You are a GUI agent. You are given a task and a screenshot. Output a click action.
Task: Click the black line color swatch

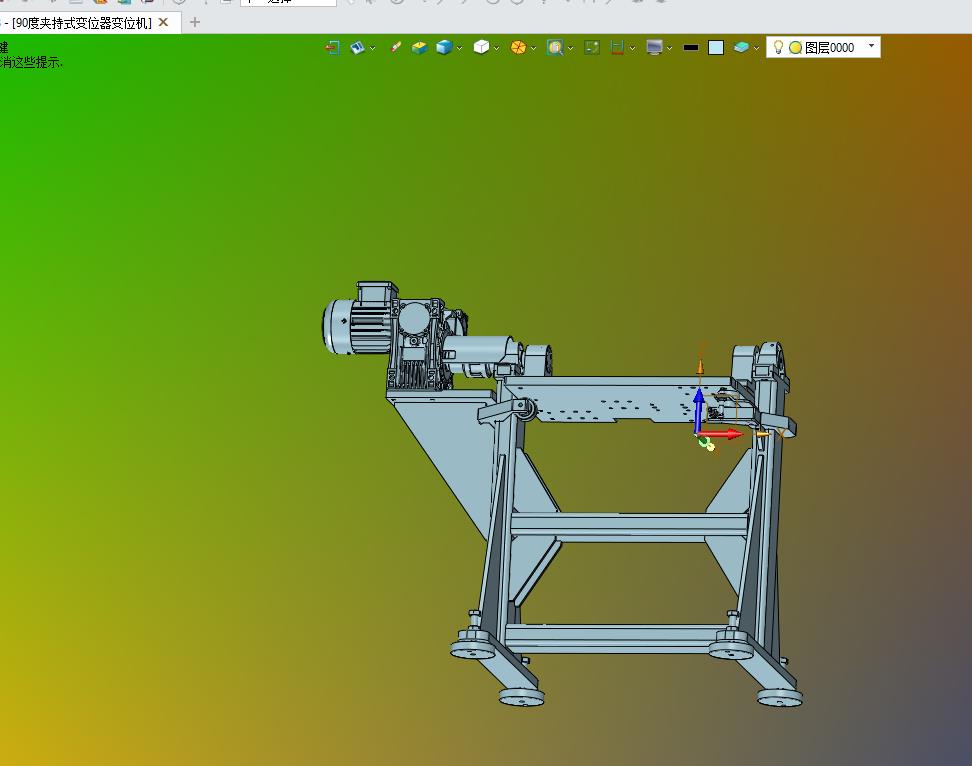click(691, 48)
